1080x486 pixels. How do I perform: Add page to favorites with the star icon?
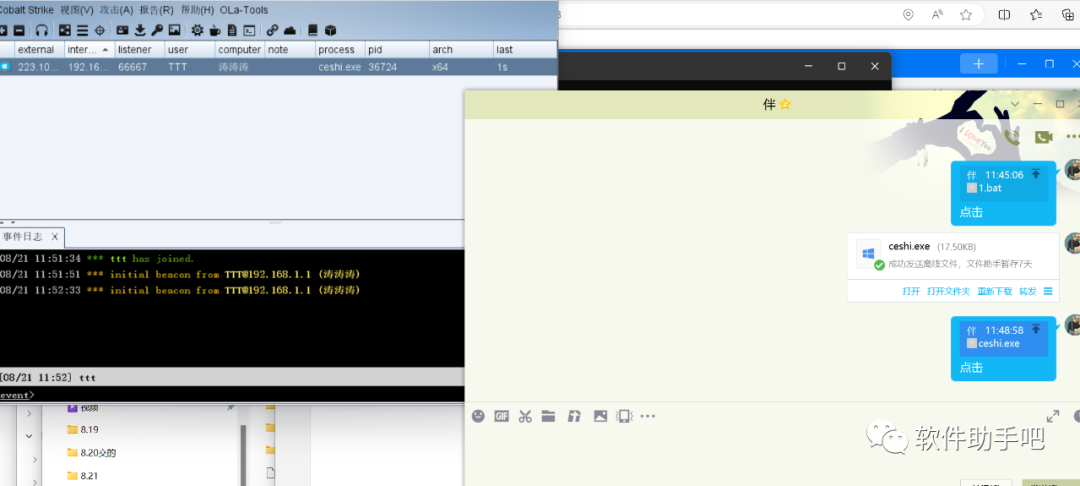point(966,14)
